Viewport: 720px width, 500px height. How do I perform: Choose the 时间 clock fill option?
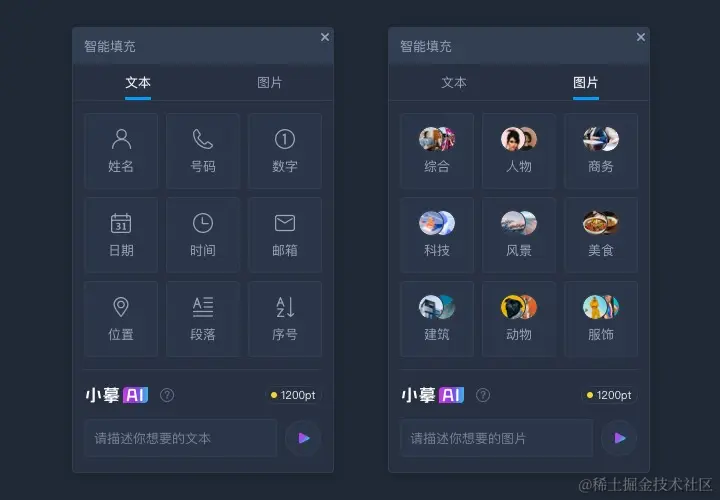tap(202, 235)
